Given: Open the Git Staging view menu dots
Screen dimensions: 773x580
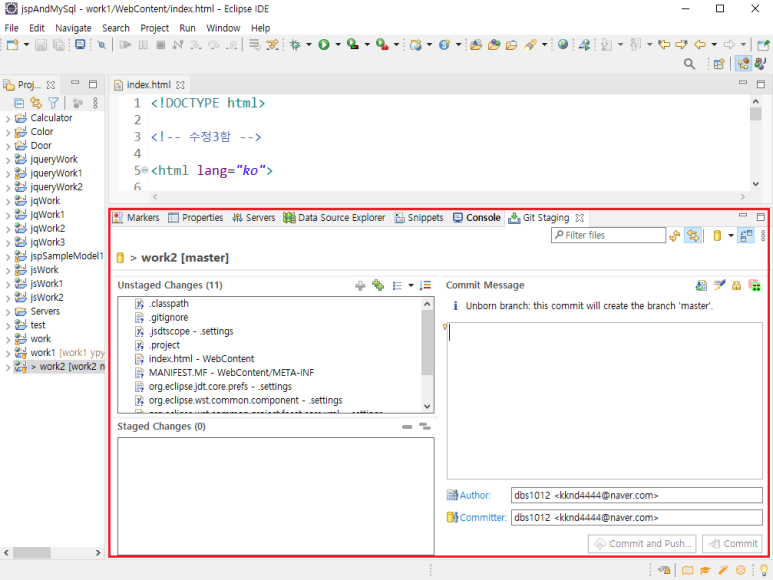Looking at the screenshot, I should pos(763,236).
